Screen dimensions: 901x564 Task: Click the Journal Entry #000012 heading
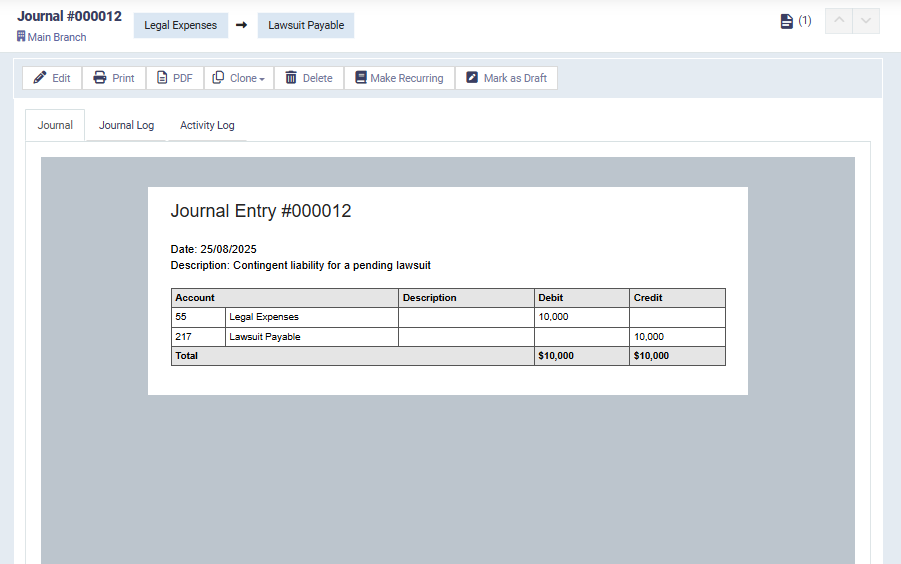point(261,211)
